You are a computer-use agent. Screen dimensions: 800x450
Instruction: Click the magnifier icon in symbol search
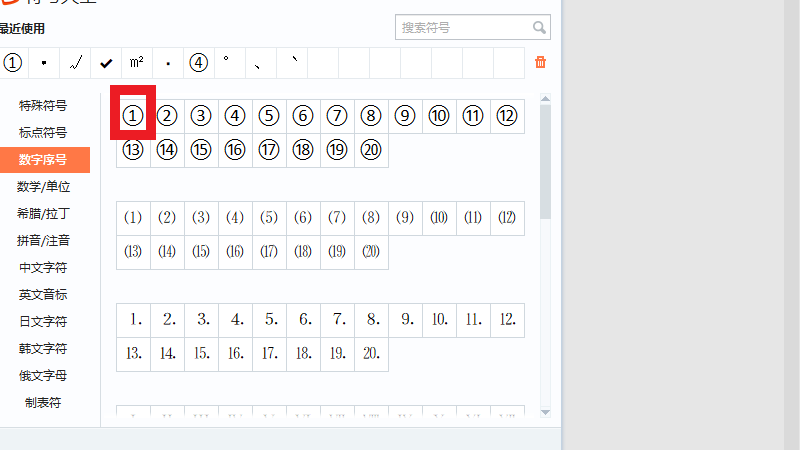(540, 28)
